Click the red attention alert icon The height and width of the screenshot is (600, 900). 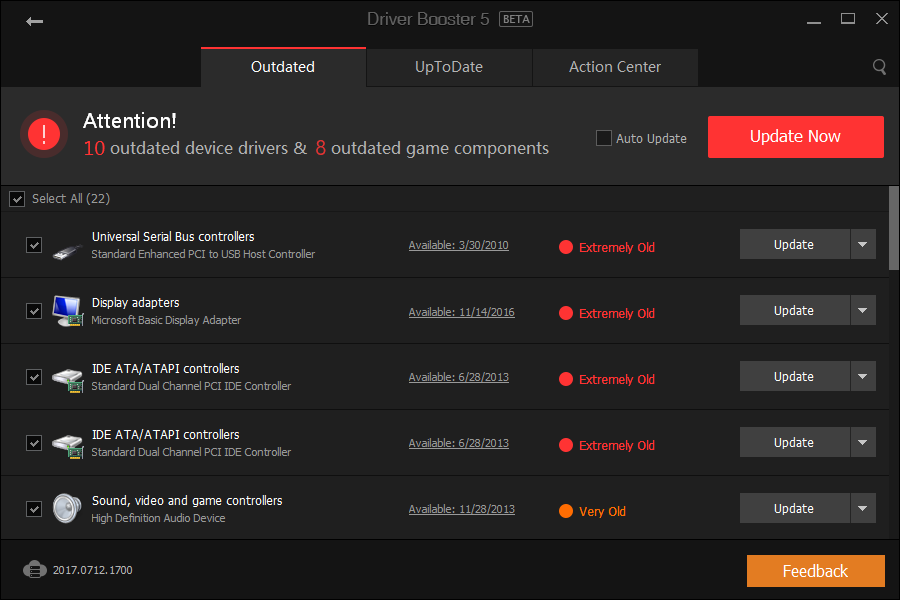pyautogui.click(x=44, y=135)
